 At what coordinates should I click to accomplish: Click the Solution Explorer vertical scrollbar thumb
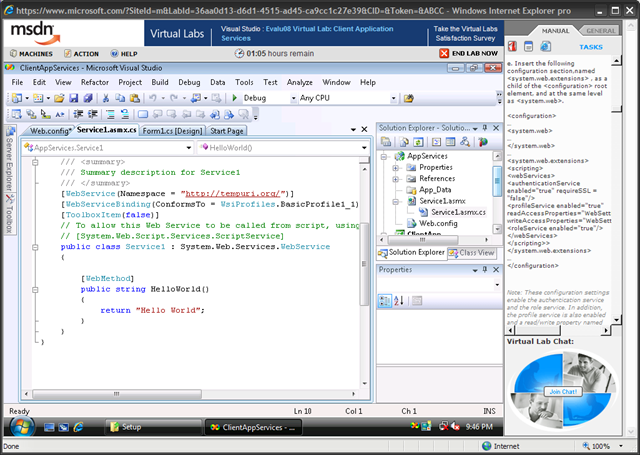tap(497, 181)
